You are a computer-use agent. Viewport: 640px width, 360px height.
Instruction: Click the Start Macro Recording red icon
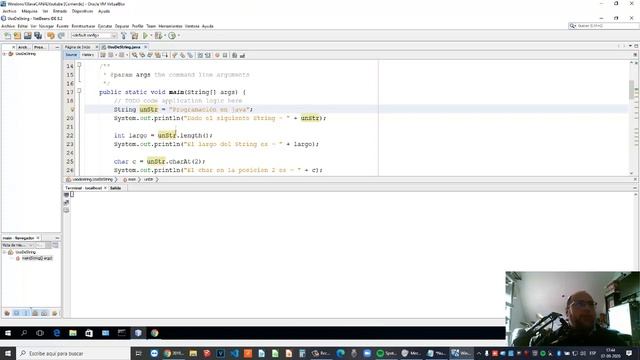click(x=217, y=56)
